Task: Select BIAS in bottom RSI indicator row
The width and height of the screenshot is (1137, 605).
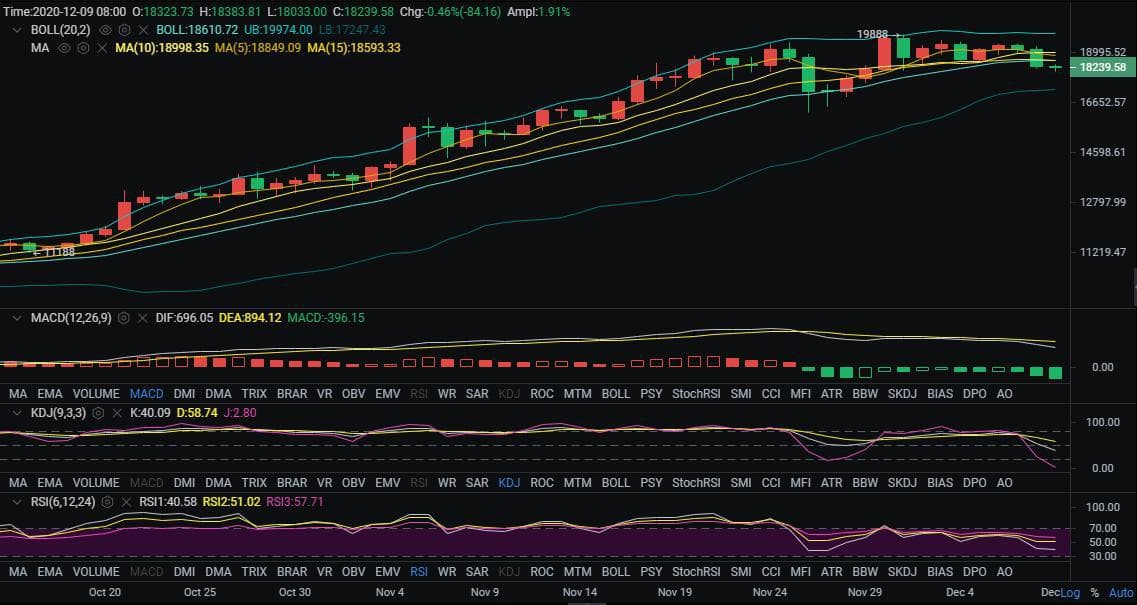Action: pos(940,572)
